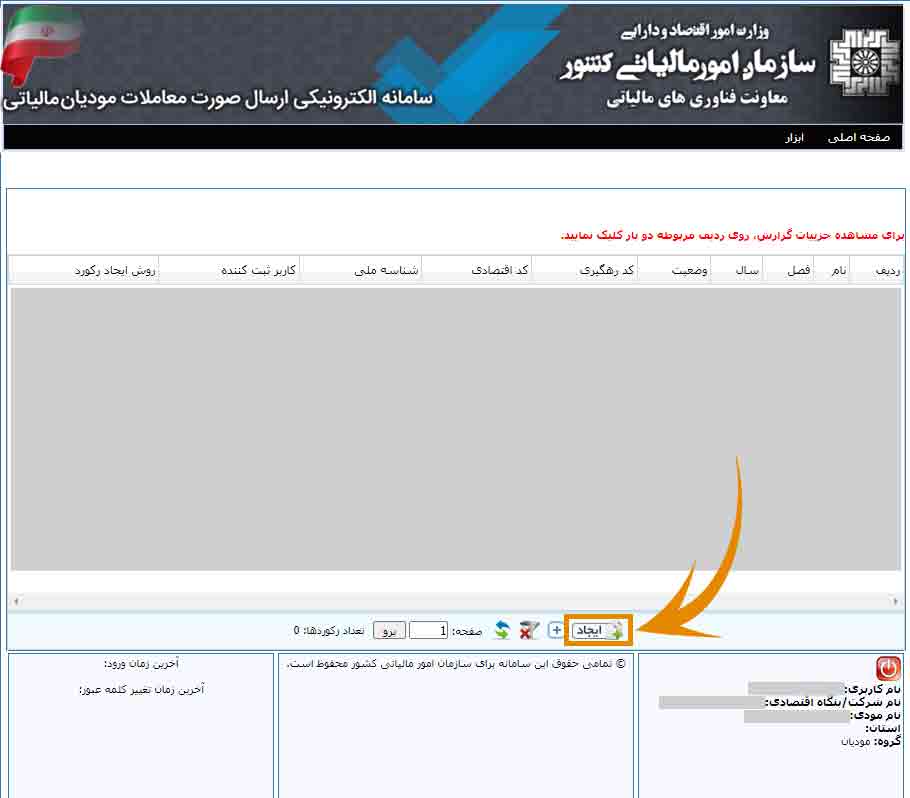Click the red power logout icon
Screen dimensions: 910x798
[x=888, y=669]
